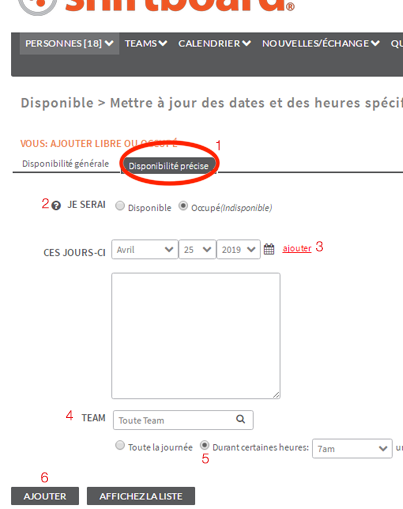Select the Occupé (Indisponible) radio button
This screenshot has height=509, width=403.
tap(183, 206)
